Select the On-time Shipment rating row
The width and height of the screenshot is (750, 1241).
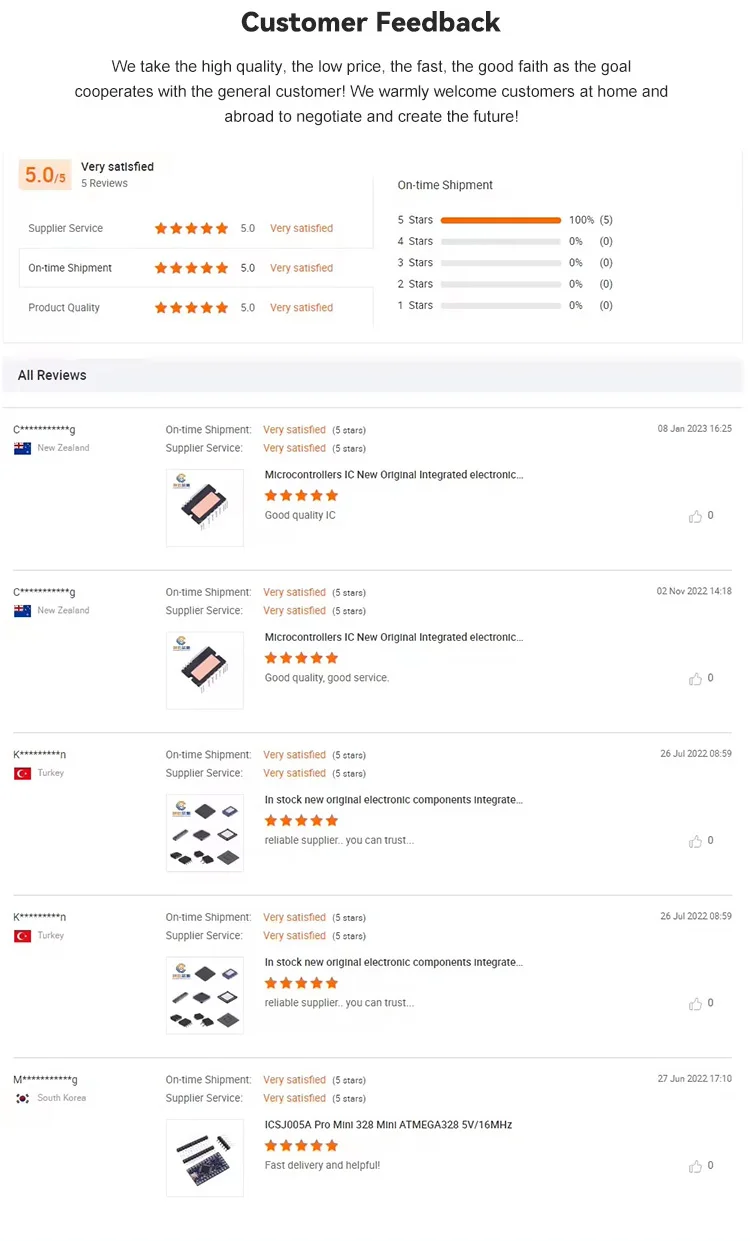196,268
